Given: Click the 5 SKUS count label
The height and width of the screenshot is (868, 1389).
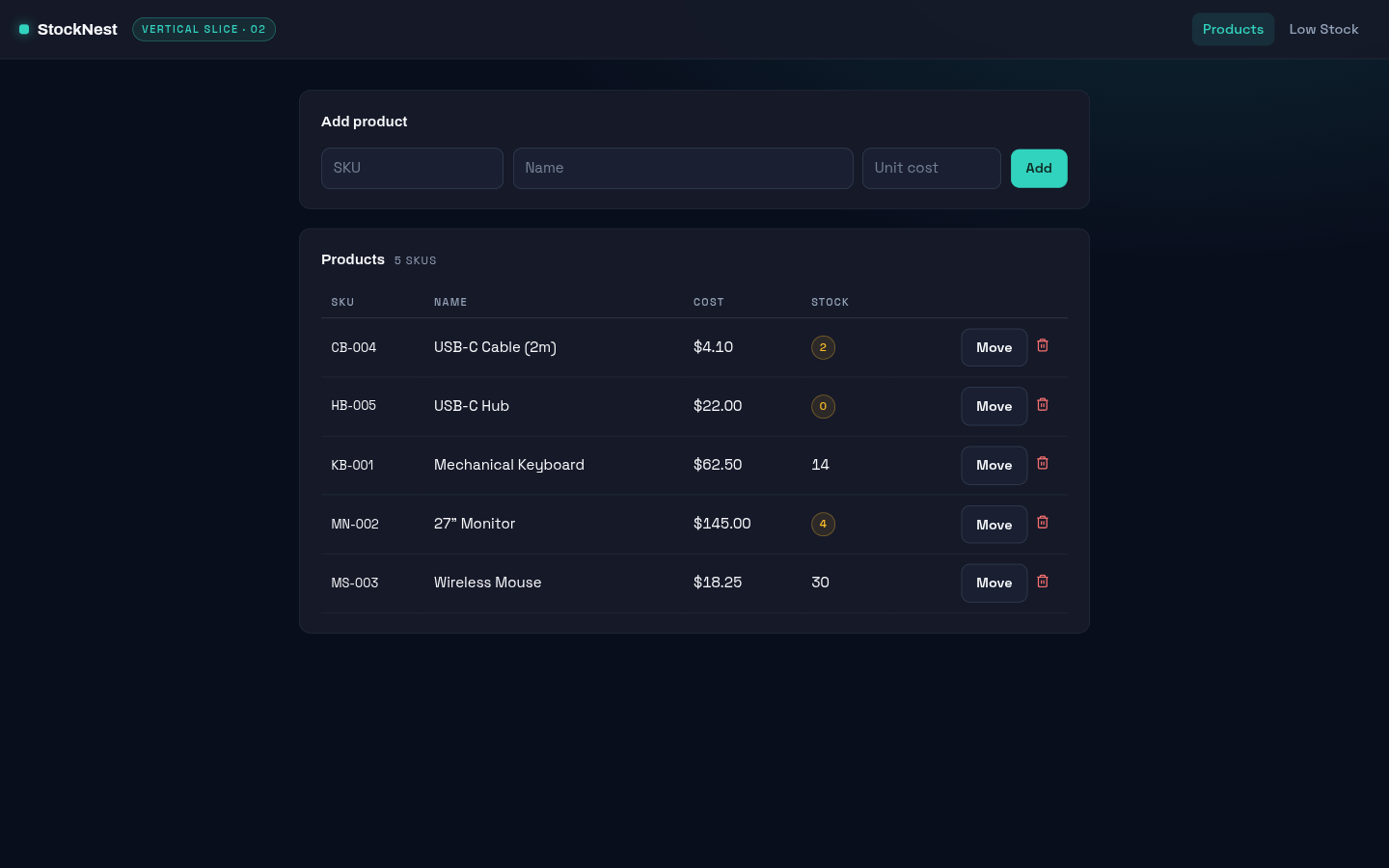Looking at the screenshot, I should 416,260.
